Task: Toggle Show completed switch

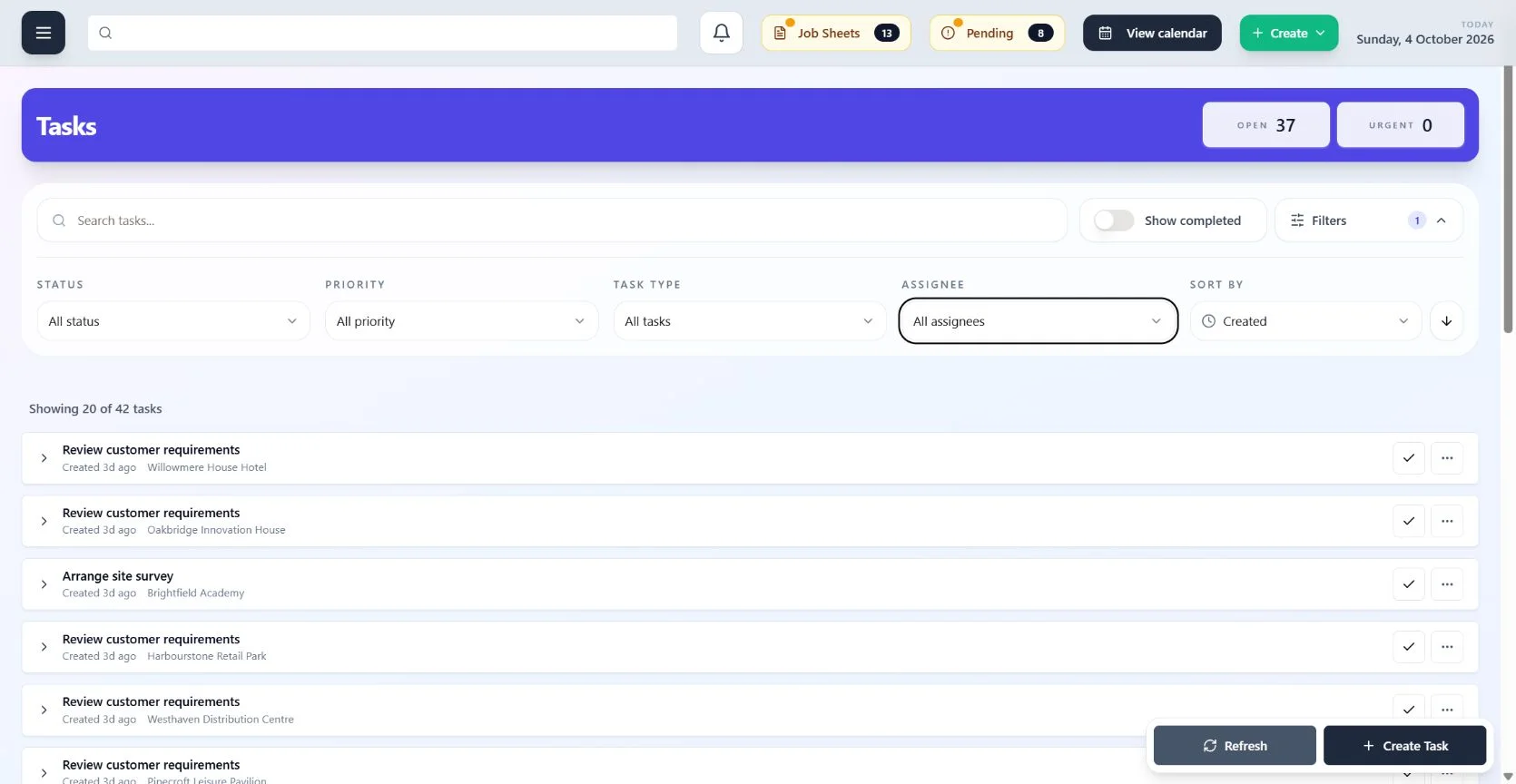Action: [x=1114, y=220]
